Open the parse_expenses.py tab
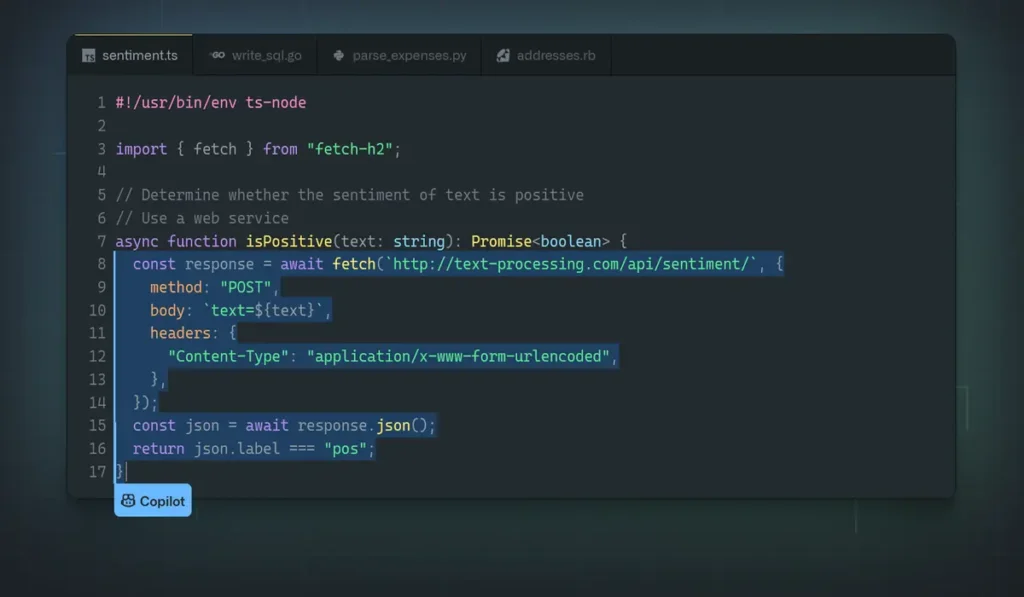The image size is (1024, 597). tap(400, 56)
